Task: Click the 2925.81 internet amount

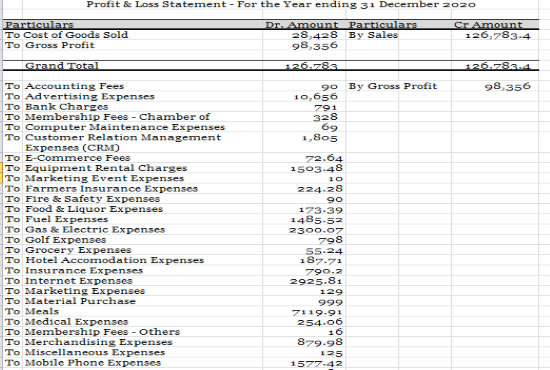Action: [x=316, y=281]
